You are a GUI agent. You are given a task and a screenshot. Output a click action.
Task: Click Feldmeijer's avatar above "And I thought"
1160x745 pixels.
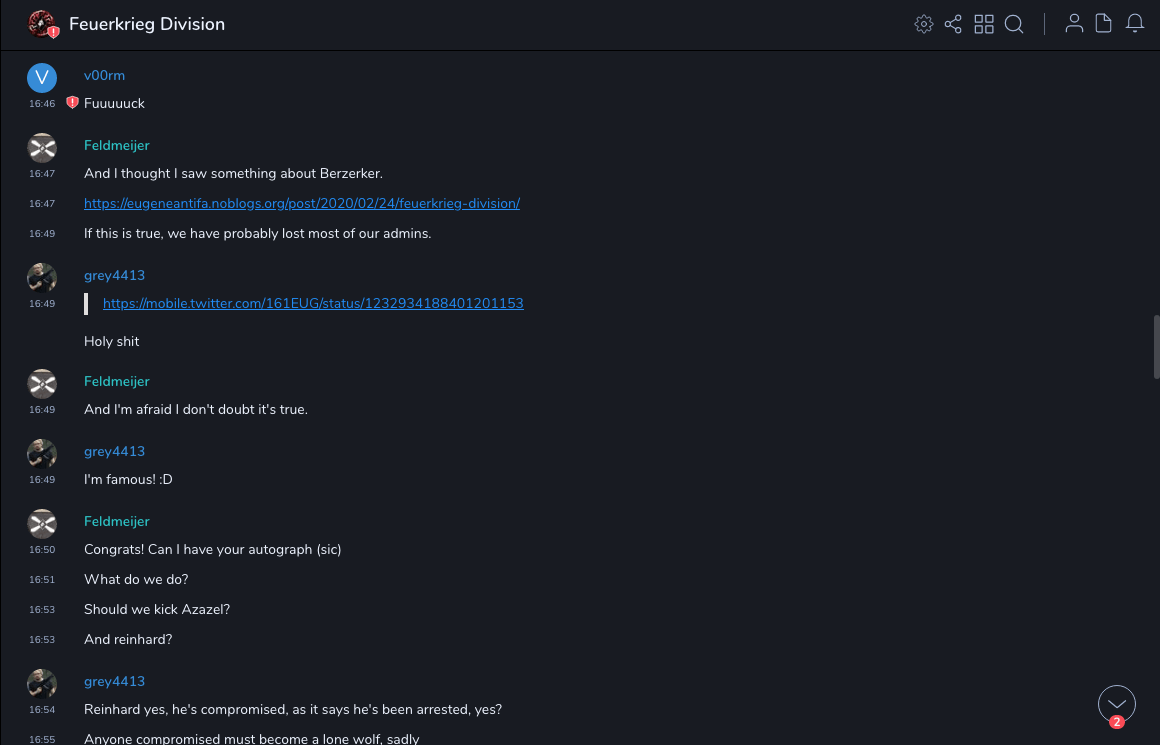tap(42, 148)
